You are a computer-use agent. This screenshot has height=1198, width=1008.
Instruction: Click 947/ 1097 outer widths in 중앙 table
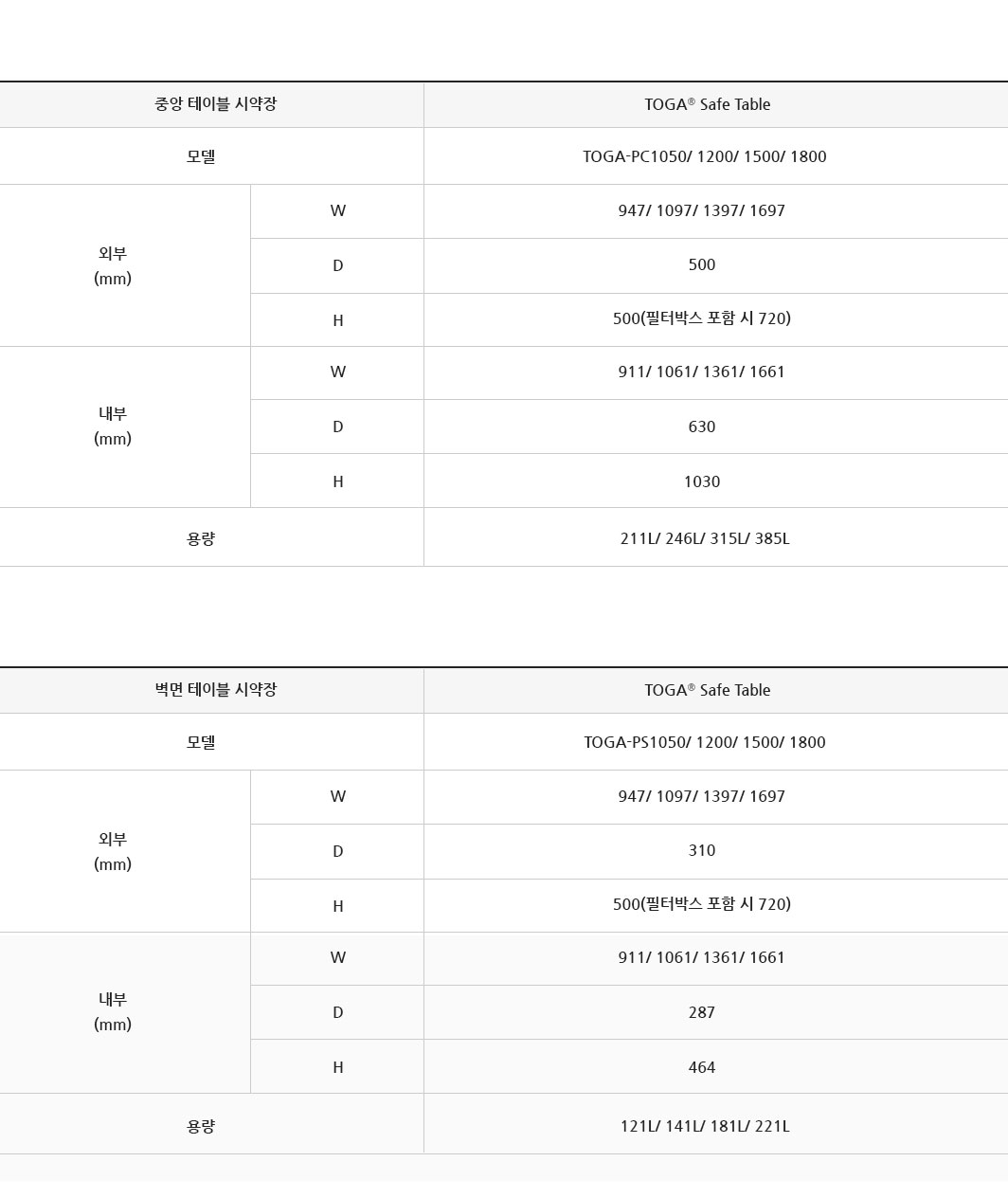(701, 210)
